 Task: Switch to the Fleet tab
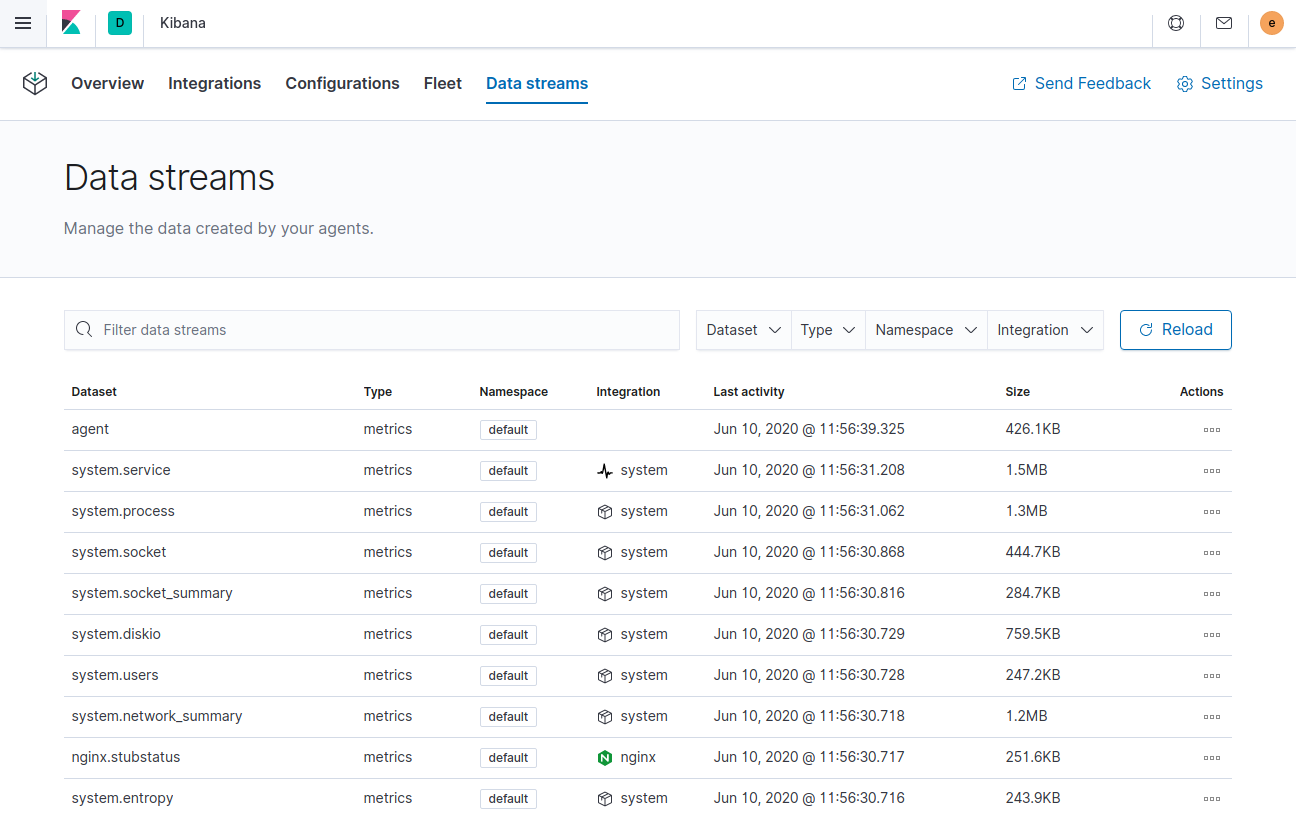tap(443, 84)
